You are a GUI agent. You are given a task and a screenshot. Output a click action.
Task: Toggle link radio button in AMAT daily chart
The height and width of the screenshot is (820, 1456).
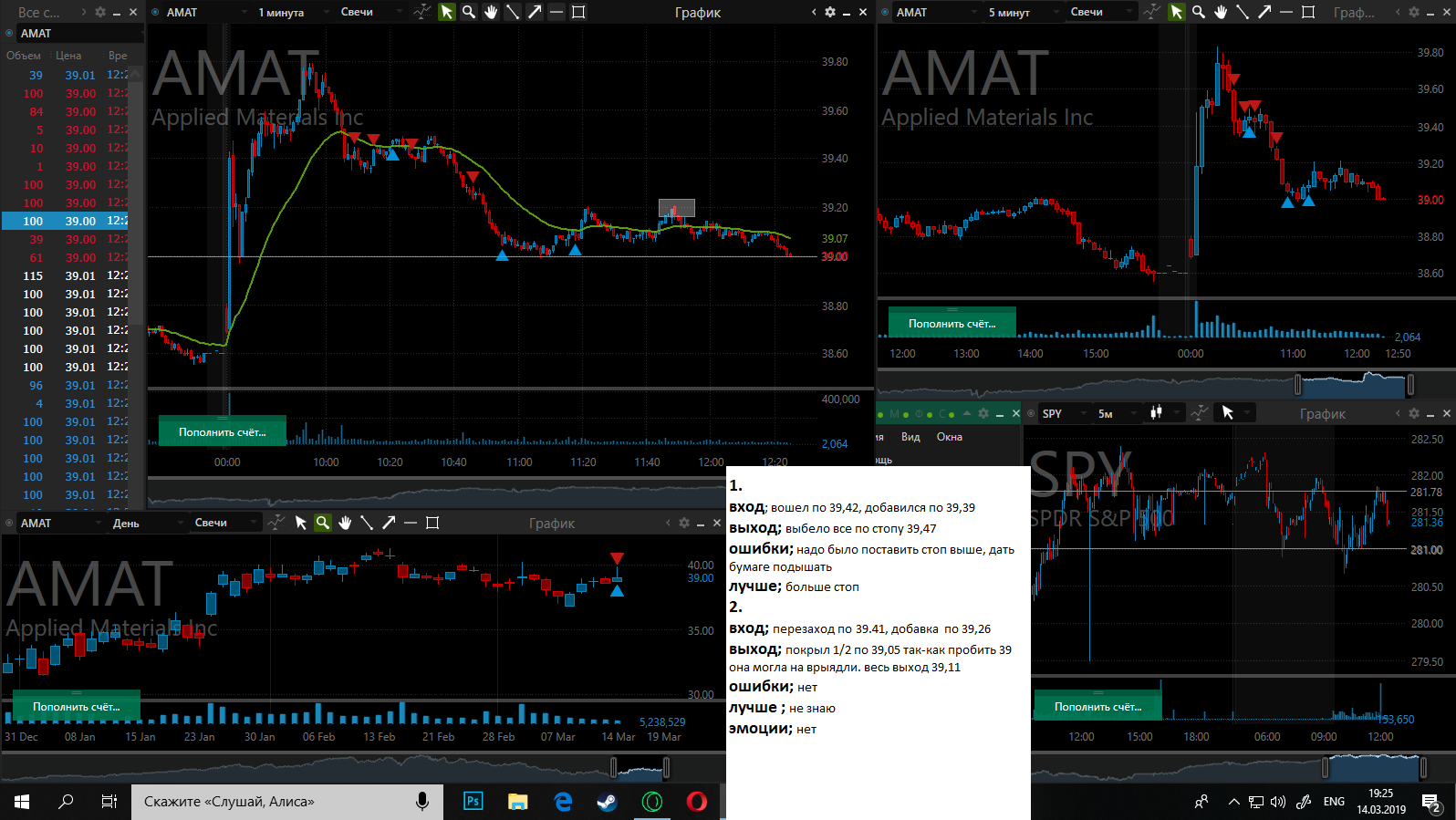[9, 523]
